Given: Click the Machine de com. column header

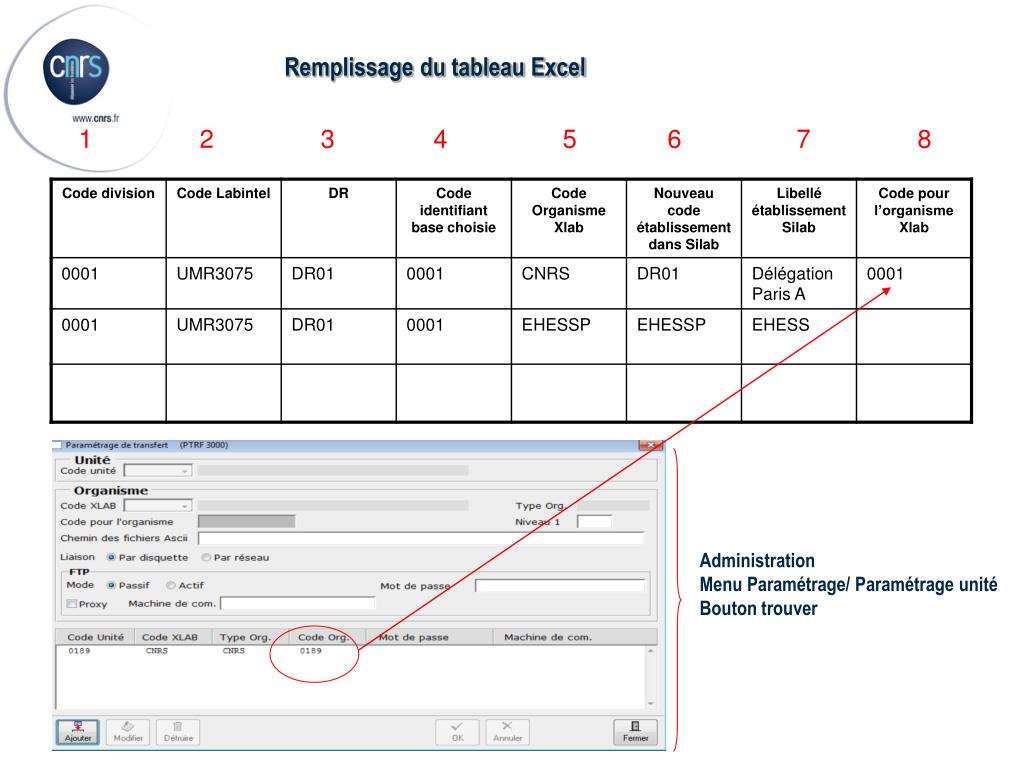Looking at the screenshot, I should pos(548,637).
